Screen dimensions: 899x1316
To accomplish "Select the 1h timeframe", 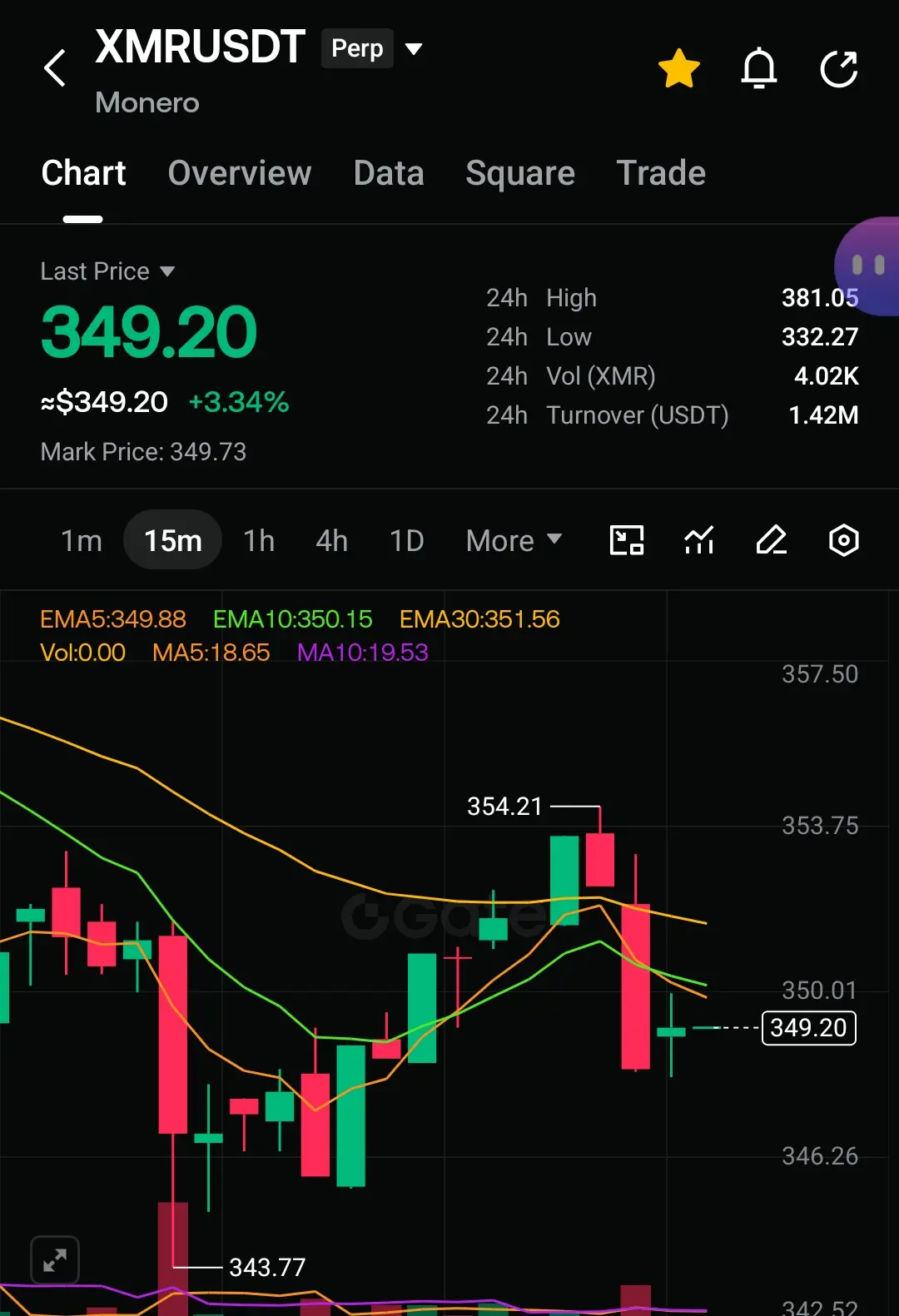I will [259, 541].
